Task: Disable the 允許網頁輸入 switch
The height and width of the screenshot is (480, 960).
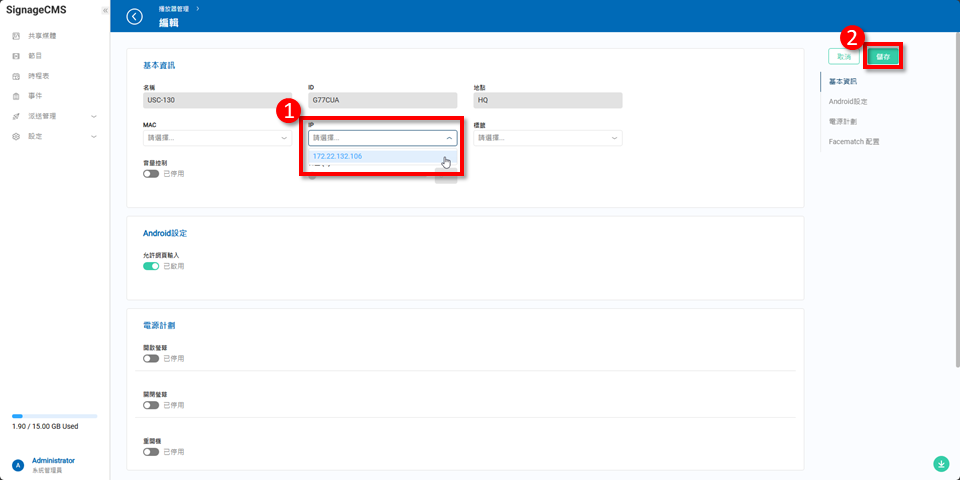Action: pos(151,266)
